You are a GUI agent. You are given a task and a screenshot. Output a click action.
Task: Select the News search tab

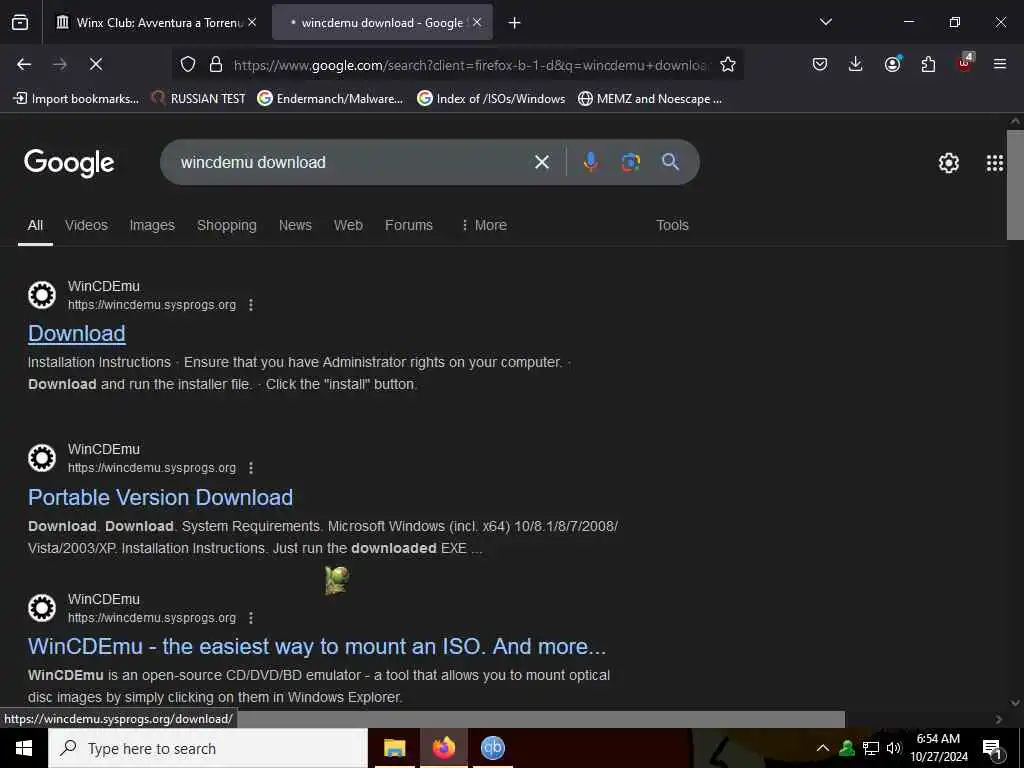295,225
